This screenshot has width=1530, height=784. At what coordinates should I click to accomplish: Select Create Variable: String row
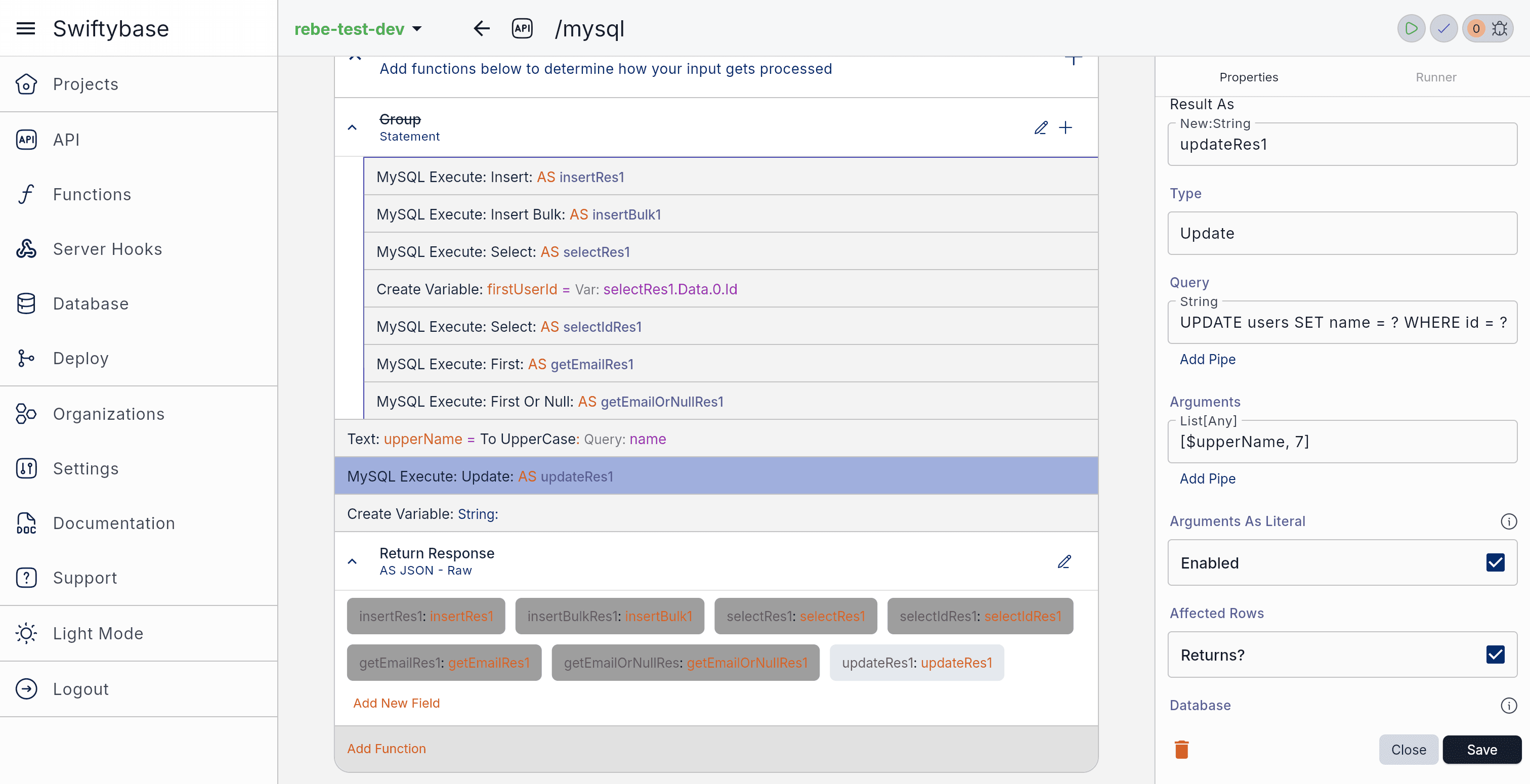tap(716, 514)
